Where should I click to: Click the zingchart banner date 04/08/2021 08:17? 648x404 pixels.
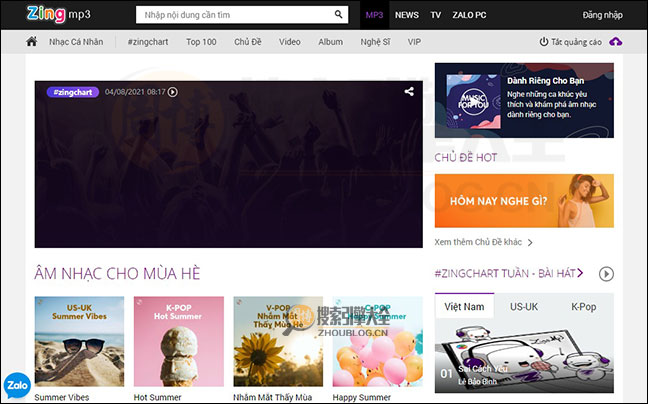pos(135,92)
